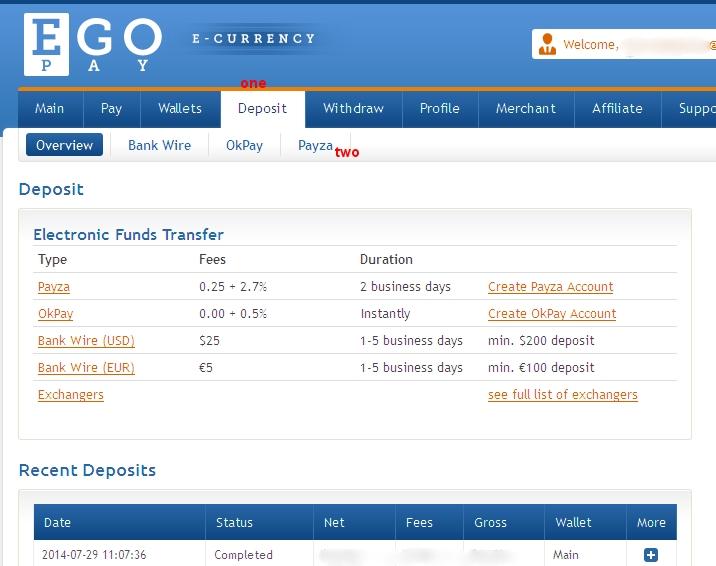Click the 0.00 + 0.5% fee value
The image size is (716, 566).
click(233, 314)
